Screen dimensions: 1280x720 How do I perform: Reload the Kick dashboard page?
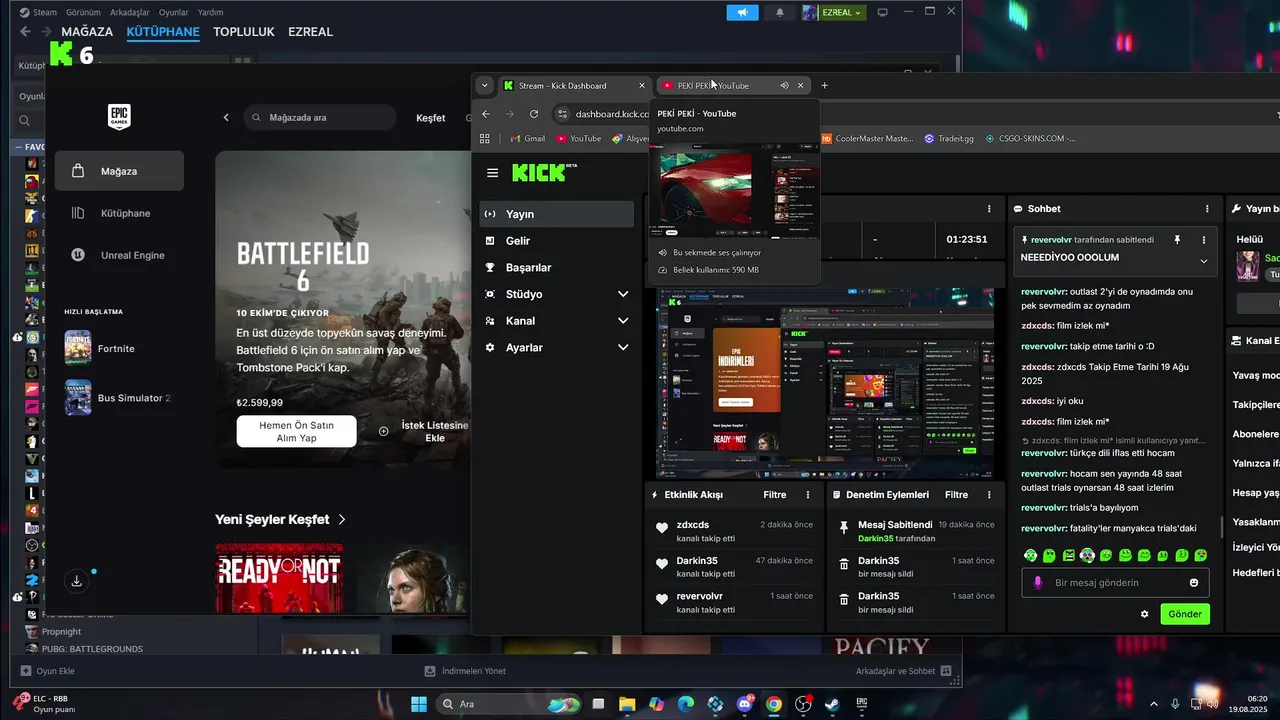pos(534,114)
